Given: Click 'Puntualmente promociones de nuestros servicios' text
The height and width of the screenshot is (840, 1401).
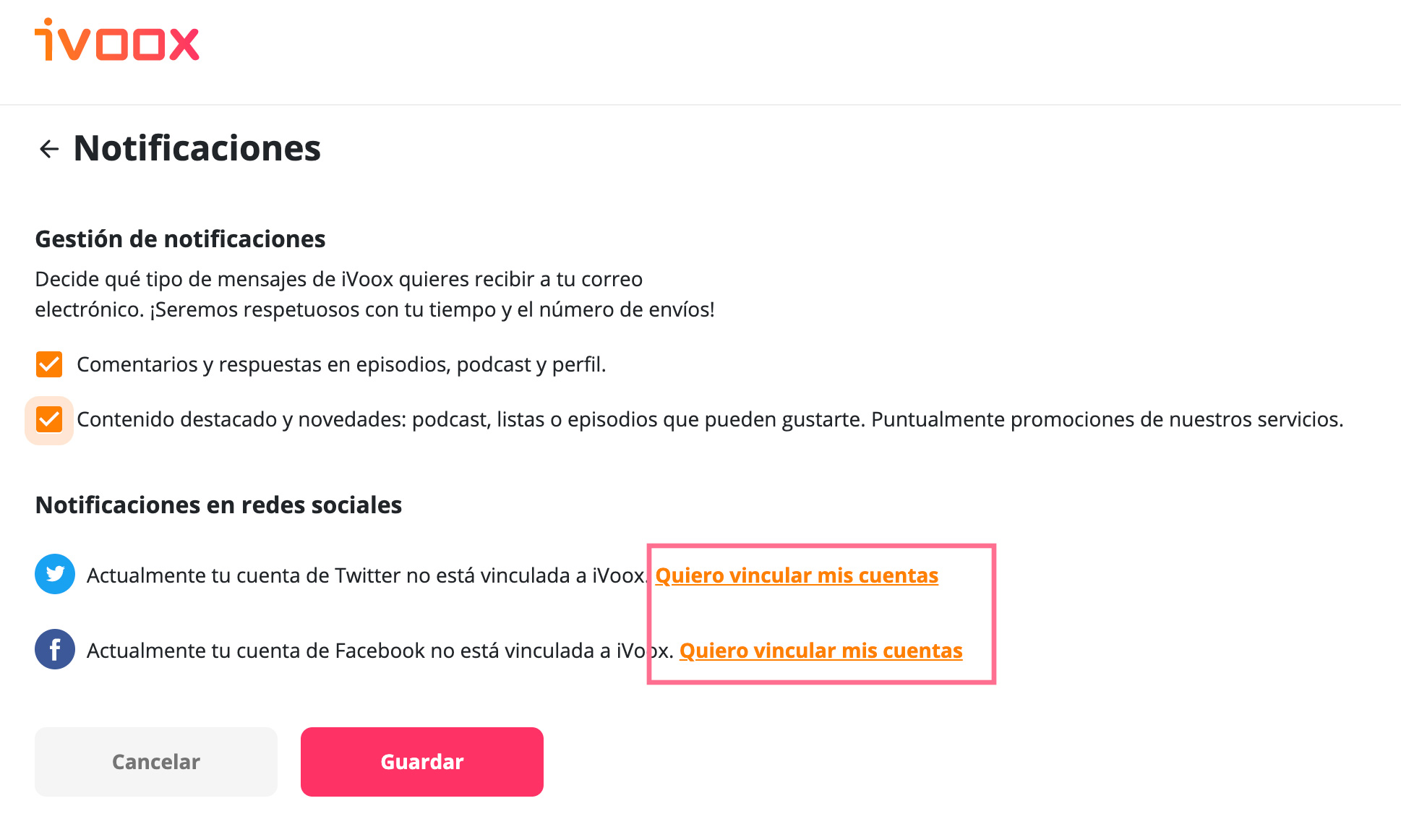Looking at the screenshot, I should [x=1107, y=419].
